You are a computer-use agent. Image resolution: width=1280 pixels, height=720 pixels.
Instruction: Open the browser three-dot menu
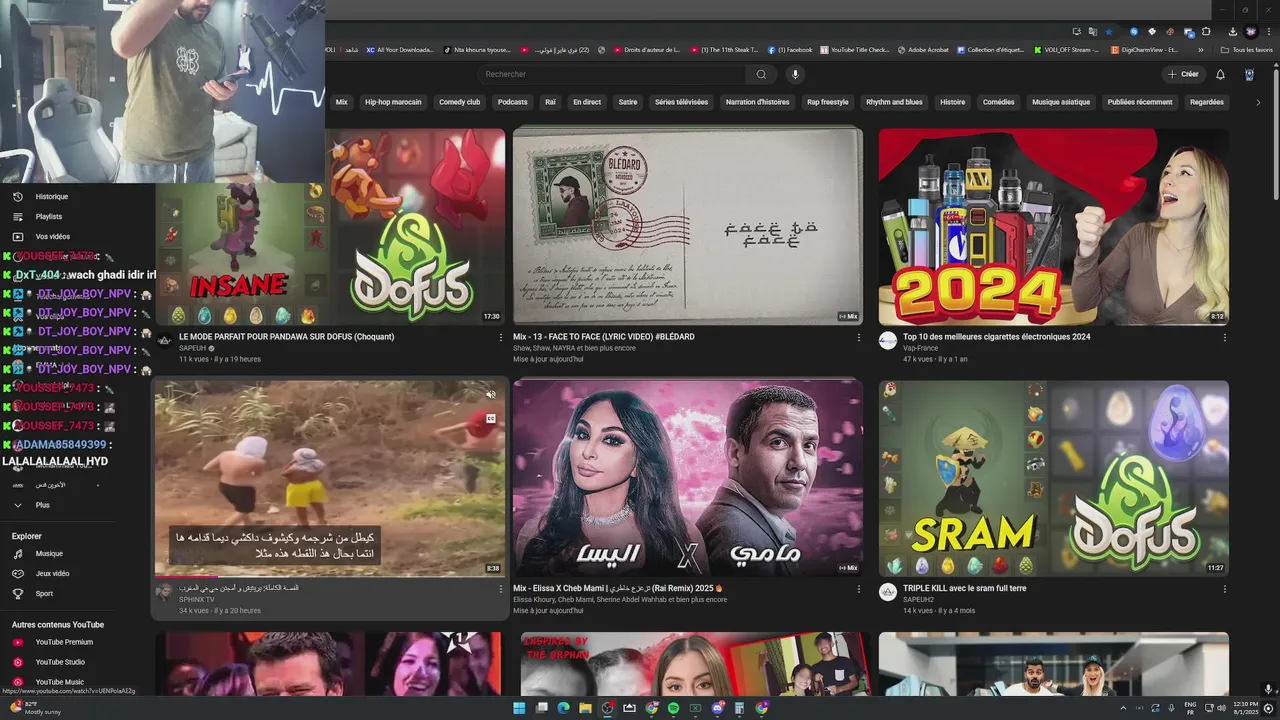(x=1269, y=31)
